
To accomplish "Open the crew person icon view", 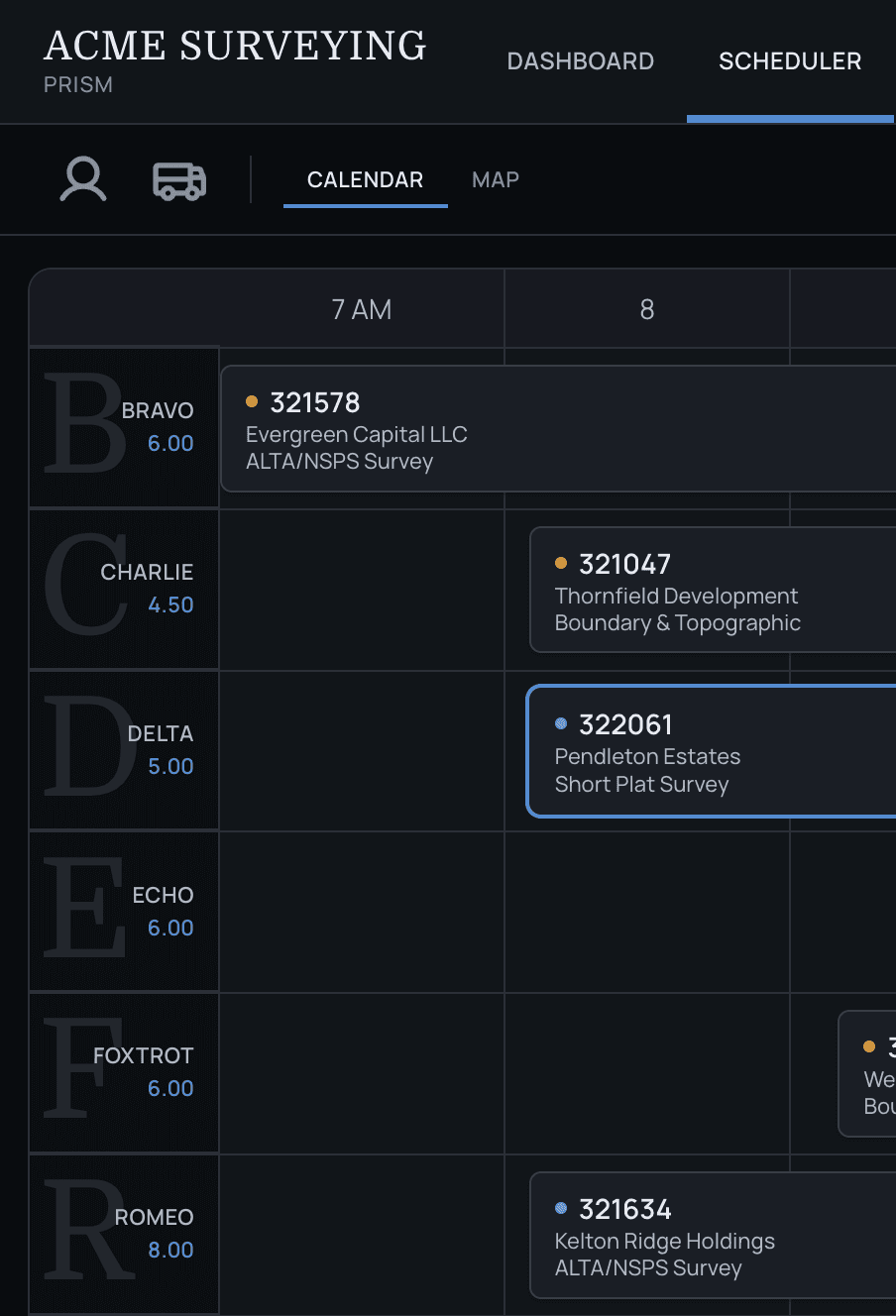I will (83, 179).
